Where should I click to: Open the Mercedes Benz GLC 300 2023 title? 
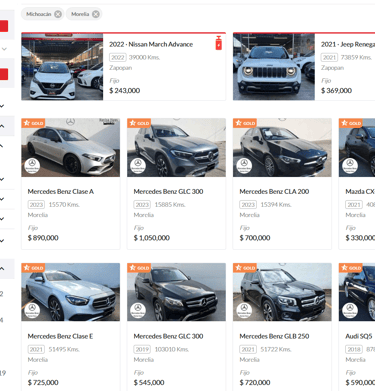tap(168, 192)
